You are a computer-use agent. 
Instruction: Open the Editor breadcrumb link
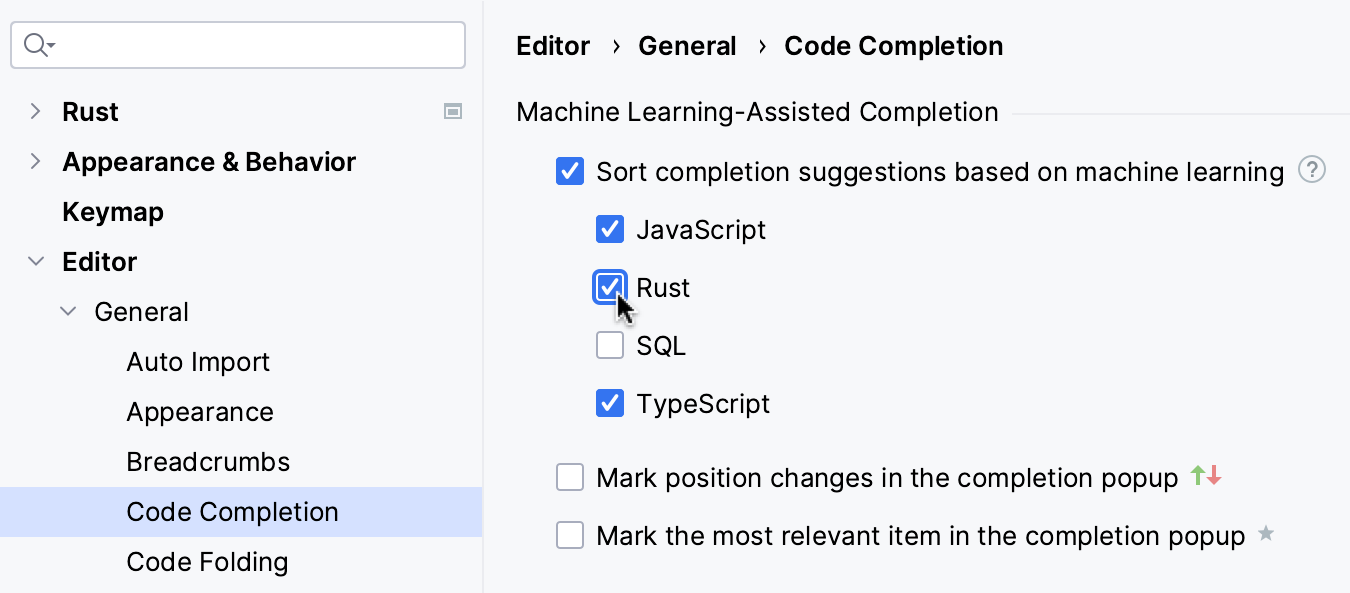[x=552, y=46]
